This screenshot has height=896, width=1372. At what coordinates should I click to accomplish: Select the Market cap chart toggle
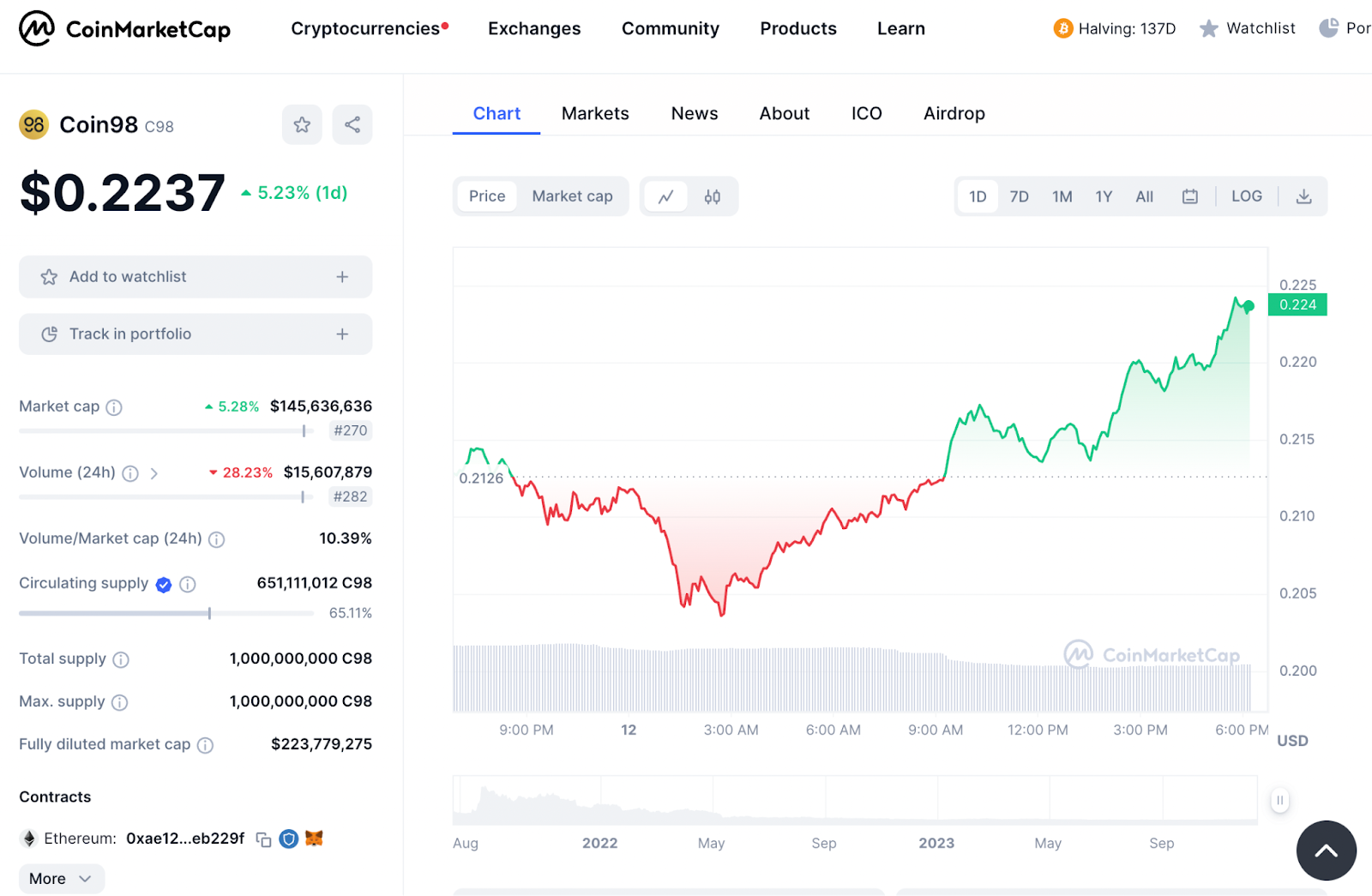(x=572, y=196)
